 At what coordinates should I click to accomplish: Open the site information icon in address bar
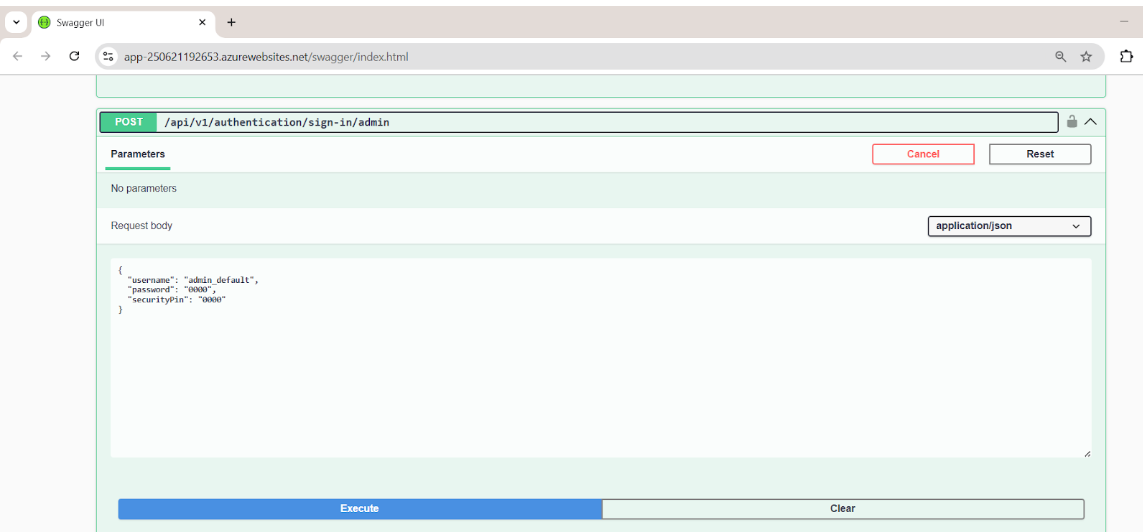pyautogui.click(x=108, y=56)
